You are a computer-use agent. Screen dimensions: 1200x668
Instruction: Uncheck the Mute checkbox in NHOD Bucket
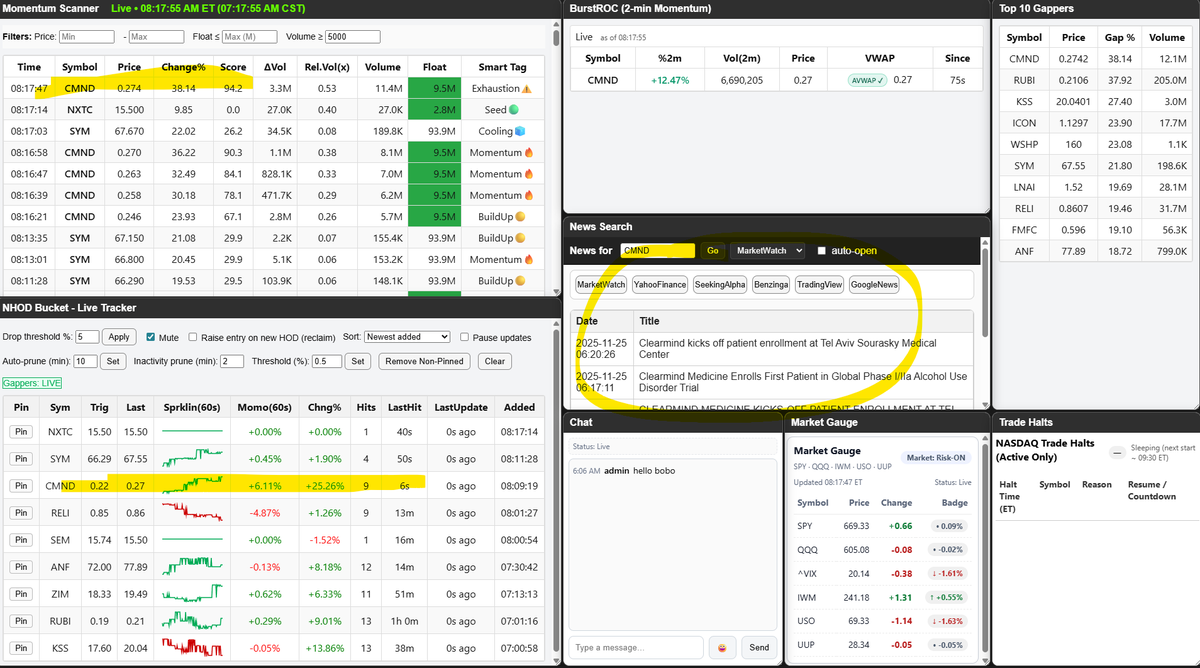click(x=150, y=337)
